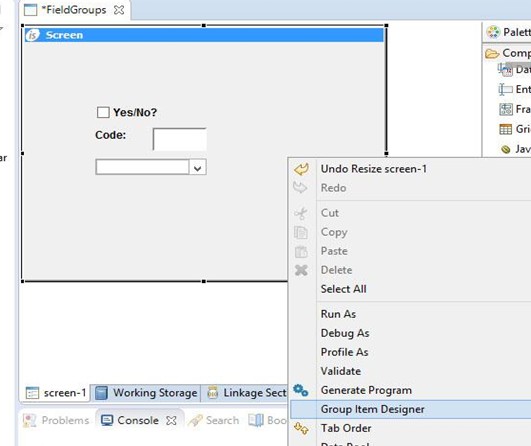Switch to the FieldGroups editor tab

click(76, 10)
